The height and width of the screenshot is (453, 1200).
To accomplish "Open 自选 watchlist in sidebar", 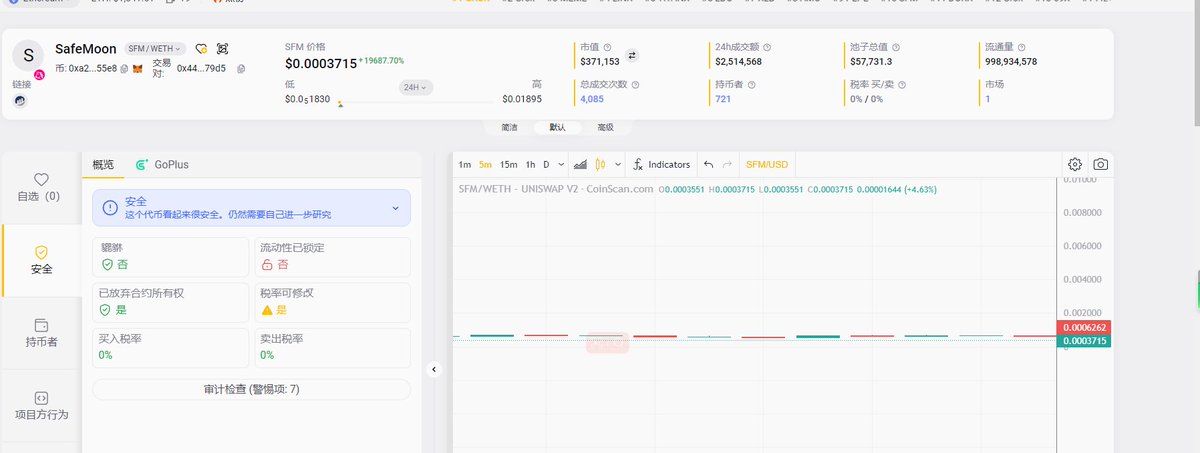I will point(40,187).
